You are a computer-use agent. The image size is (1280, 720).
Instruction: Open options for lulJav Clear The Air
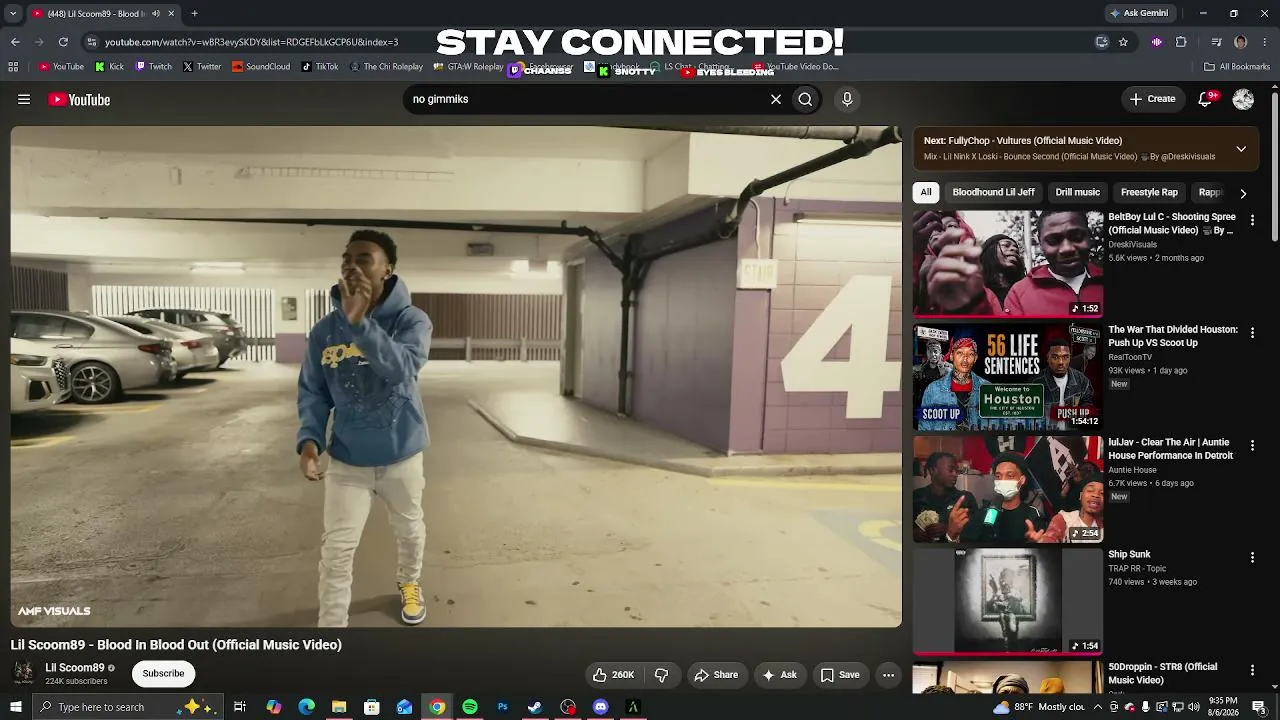pos(1252,445)
